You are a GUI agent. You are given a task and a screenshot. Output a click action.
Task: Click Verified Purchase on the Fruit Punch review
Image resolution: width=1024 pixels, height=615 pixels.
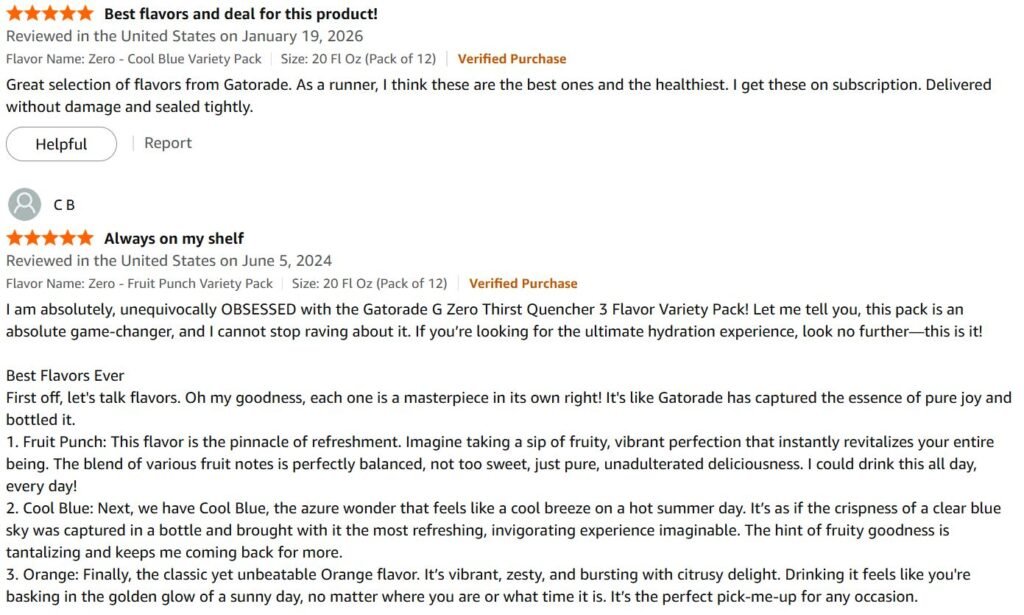pos(523,283)
